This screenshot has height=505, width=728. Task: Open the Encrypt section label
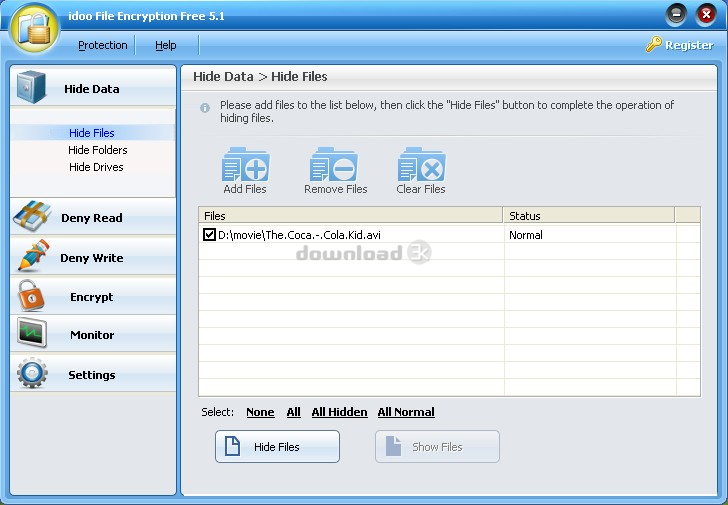coord(91,297)
